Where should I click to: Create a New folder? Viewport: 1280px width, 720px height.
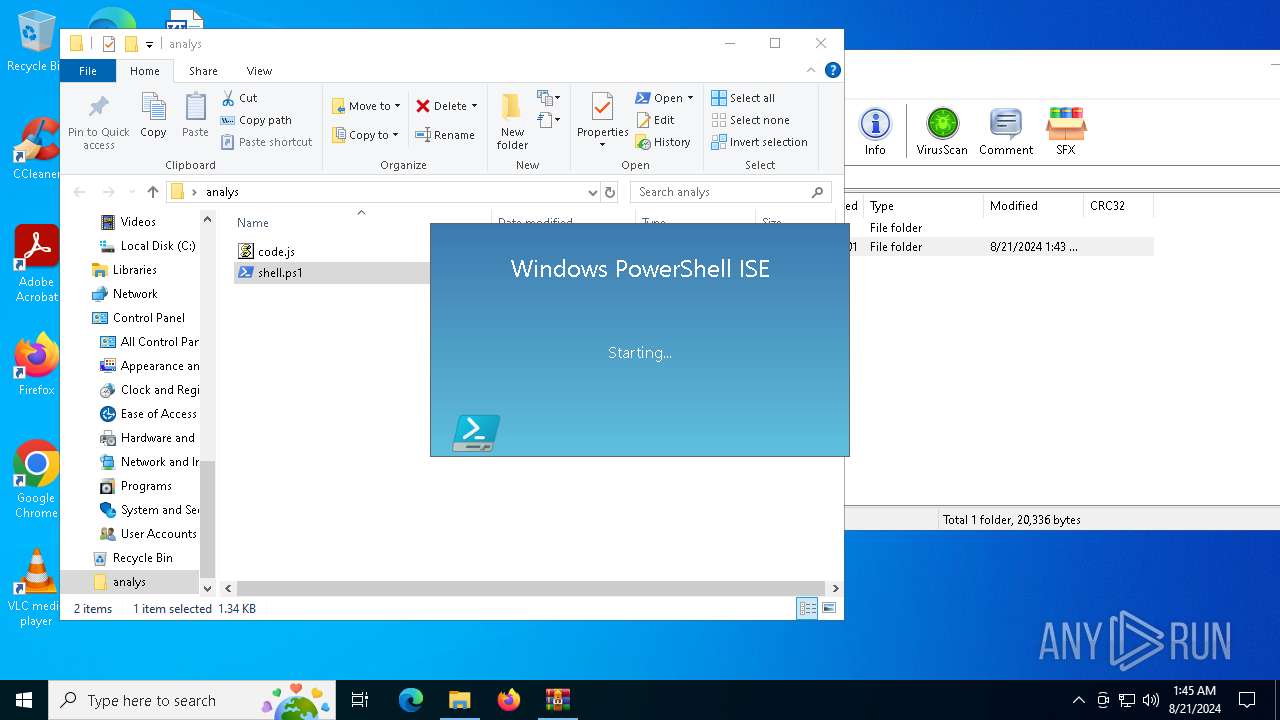[x=512, y=121]
